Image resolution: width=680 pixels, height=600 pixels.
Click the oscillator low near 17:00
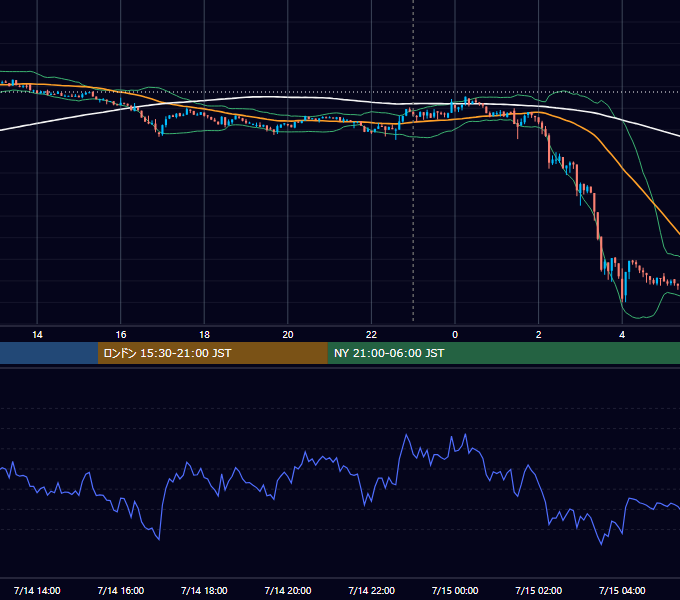click(x=159, y=539)
